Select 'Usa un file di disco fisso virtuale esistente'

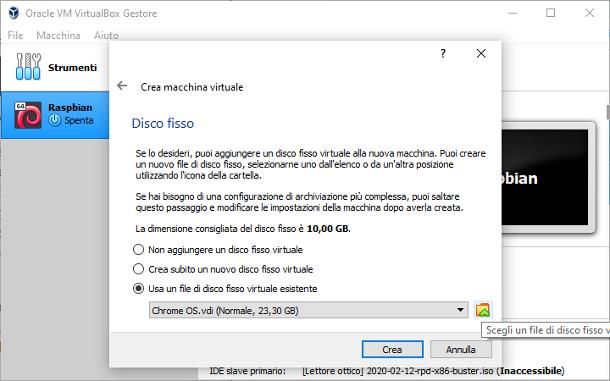click(x=225, y=288)
